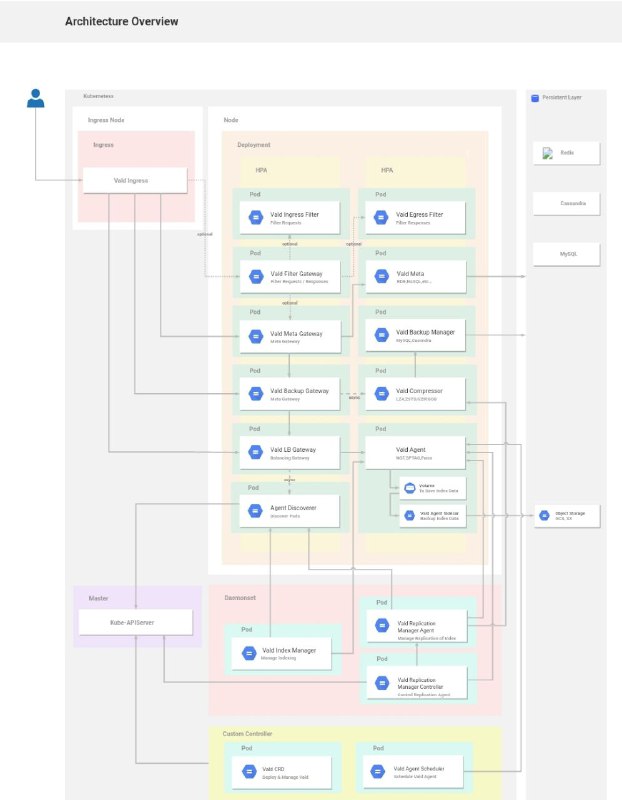Click the Vald Agent Scheduler label
The width and height of the screenshot is (622, 800).
click(x=419, y=768)
